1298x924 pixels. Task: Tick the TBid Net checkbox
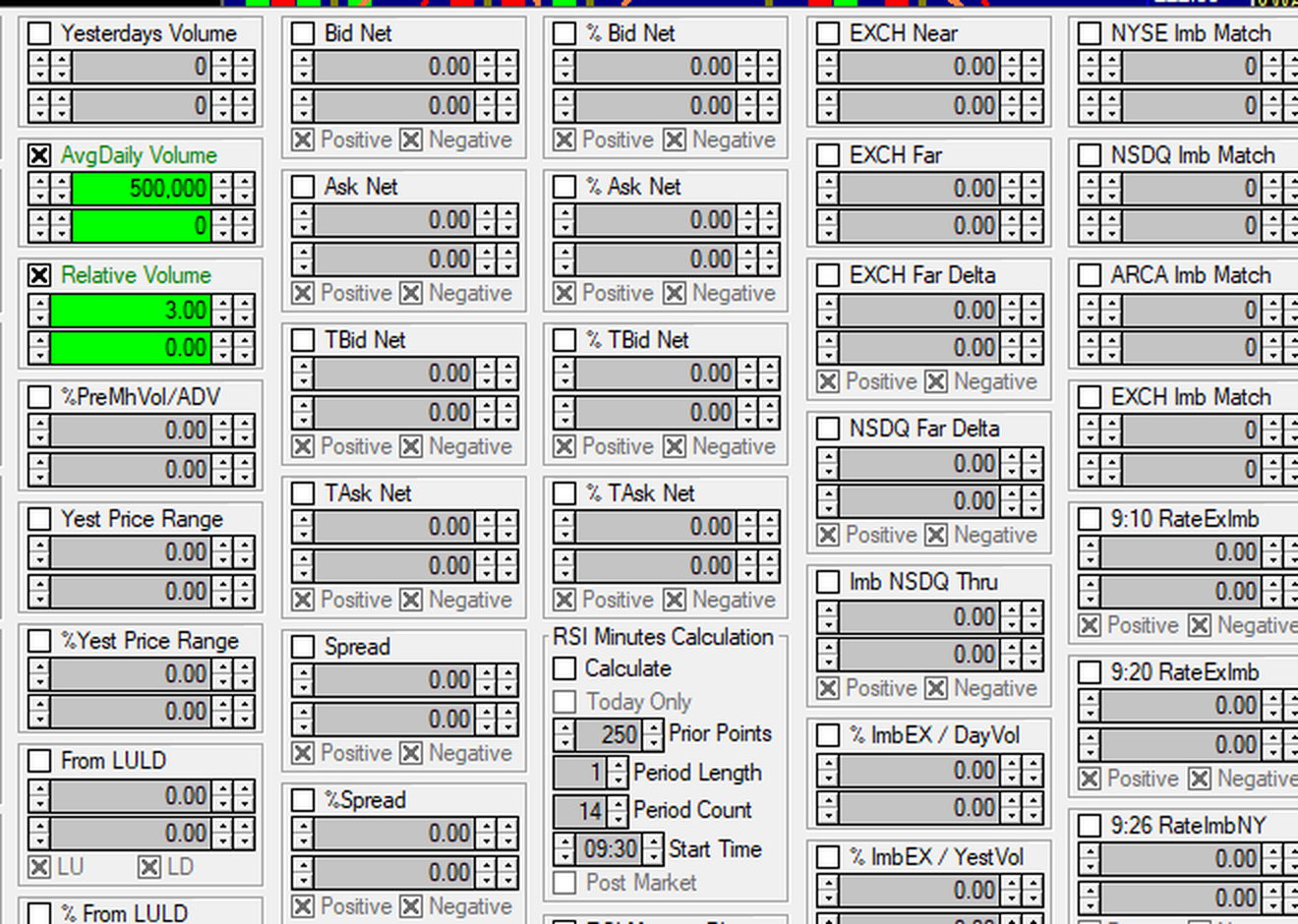coord(303,340)
